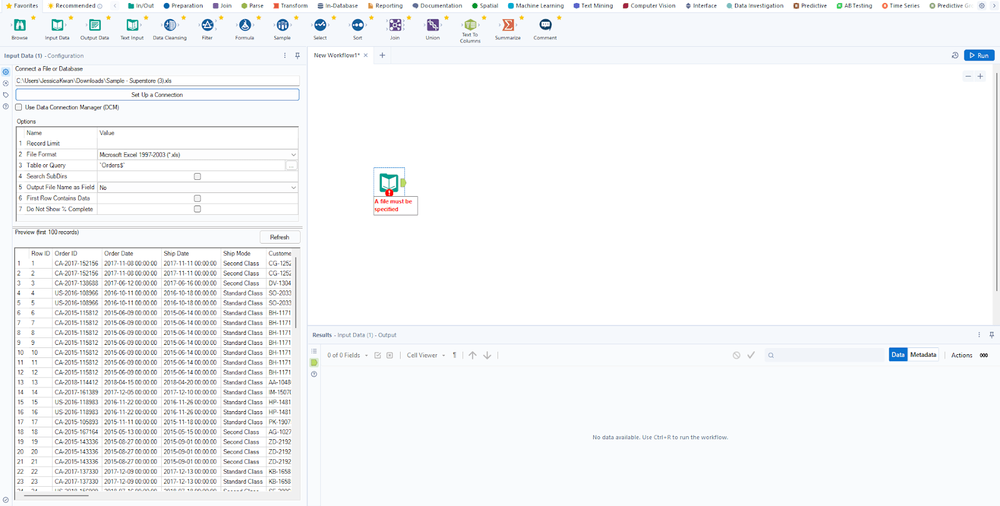Image resolution: width=1000 pixels, height=506 pixels.
Task: Open the Cell Viewer dropdown
Action: [x=424, y=355]
